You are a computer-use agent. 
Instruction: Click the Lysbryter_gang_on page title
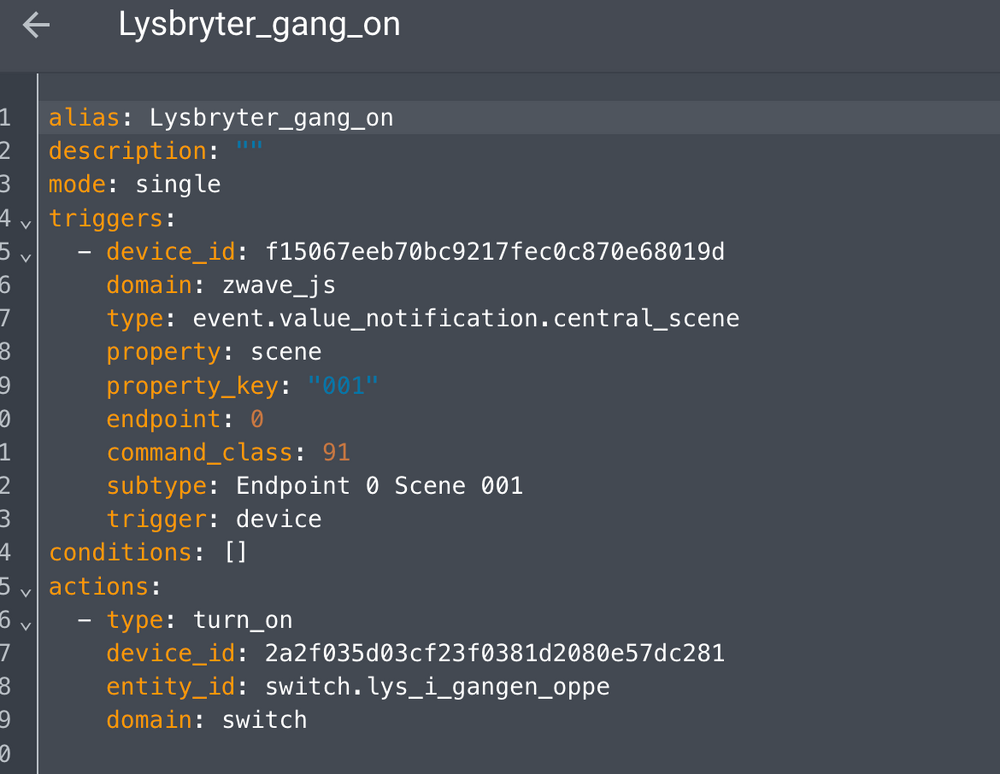[259, 25]
